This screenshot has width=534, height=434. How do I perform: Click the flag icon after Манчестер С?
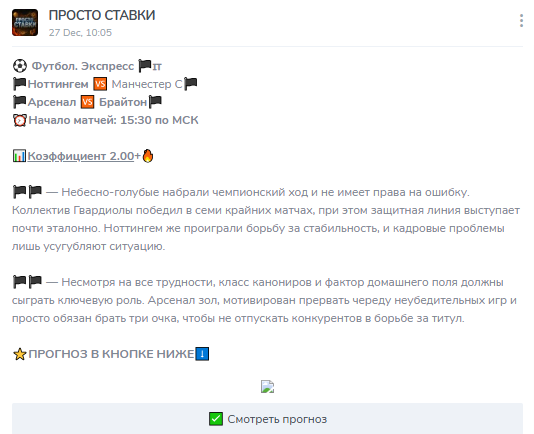[x=191, y=84]
